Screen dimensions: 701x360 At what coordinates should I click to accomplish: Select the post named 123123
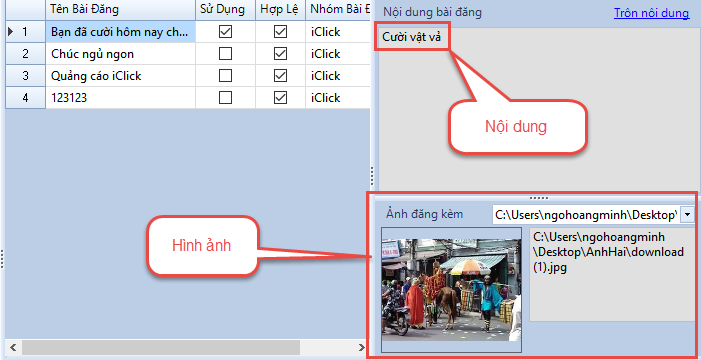click(120, 97)
